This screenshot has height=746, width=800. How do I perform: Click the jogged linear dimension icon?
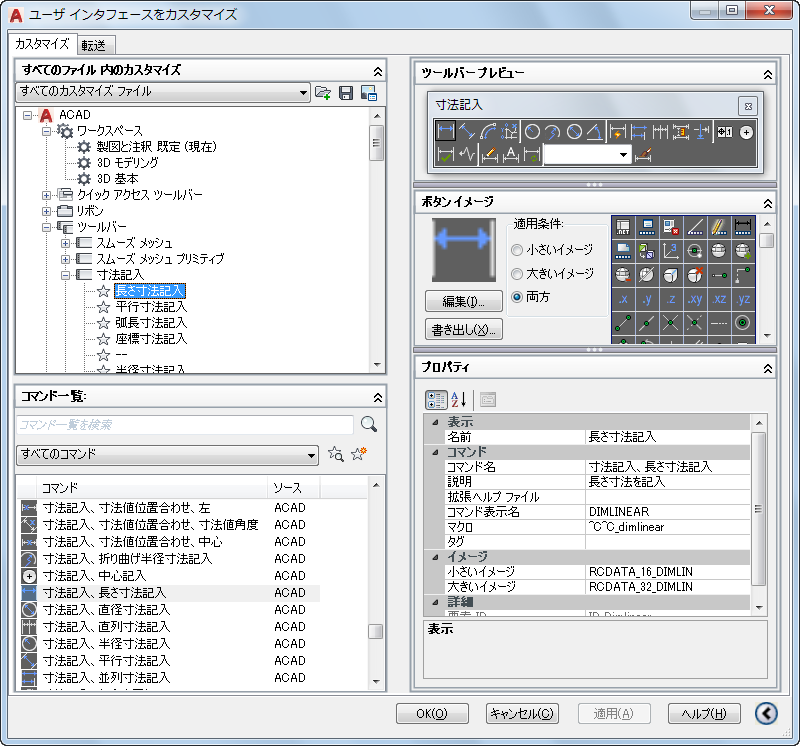click(467, 155)
